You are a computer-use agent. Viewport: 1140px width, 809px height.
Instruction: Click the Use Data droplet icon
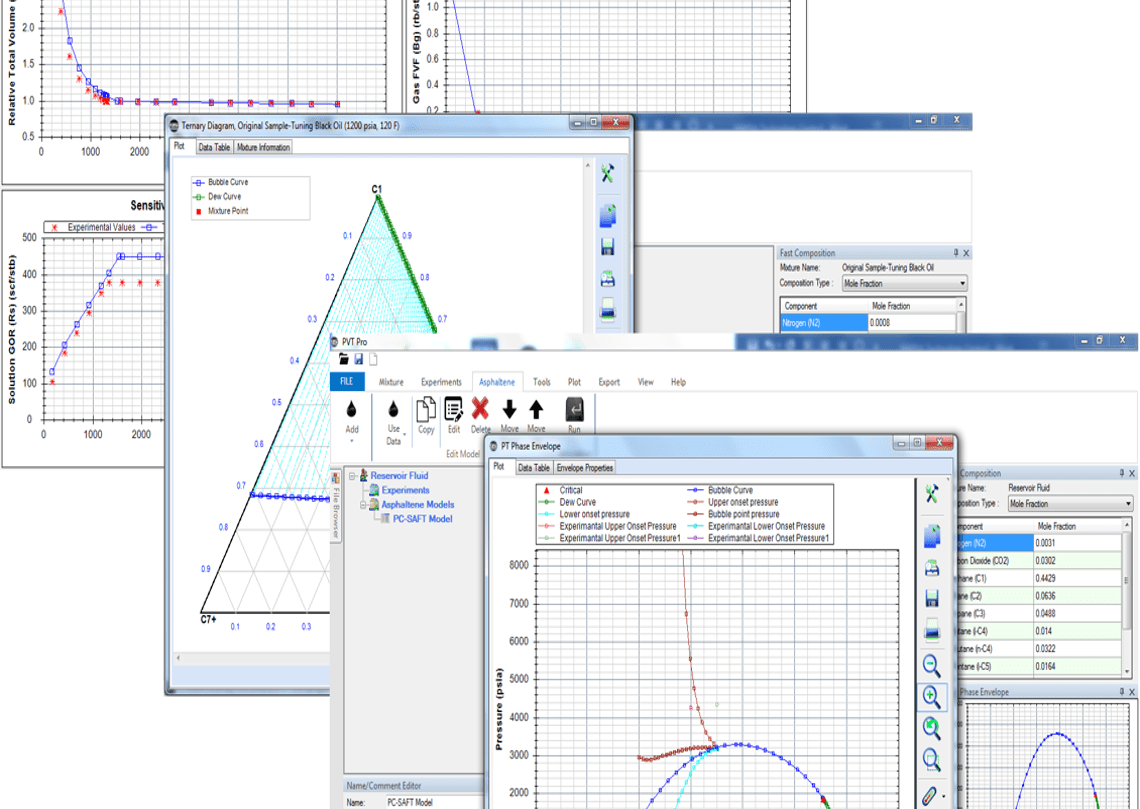point(392,410)
